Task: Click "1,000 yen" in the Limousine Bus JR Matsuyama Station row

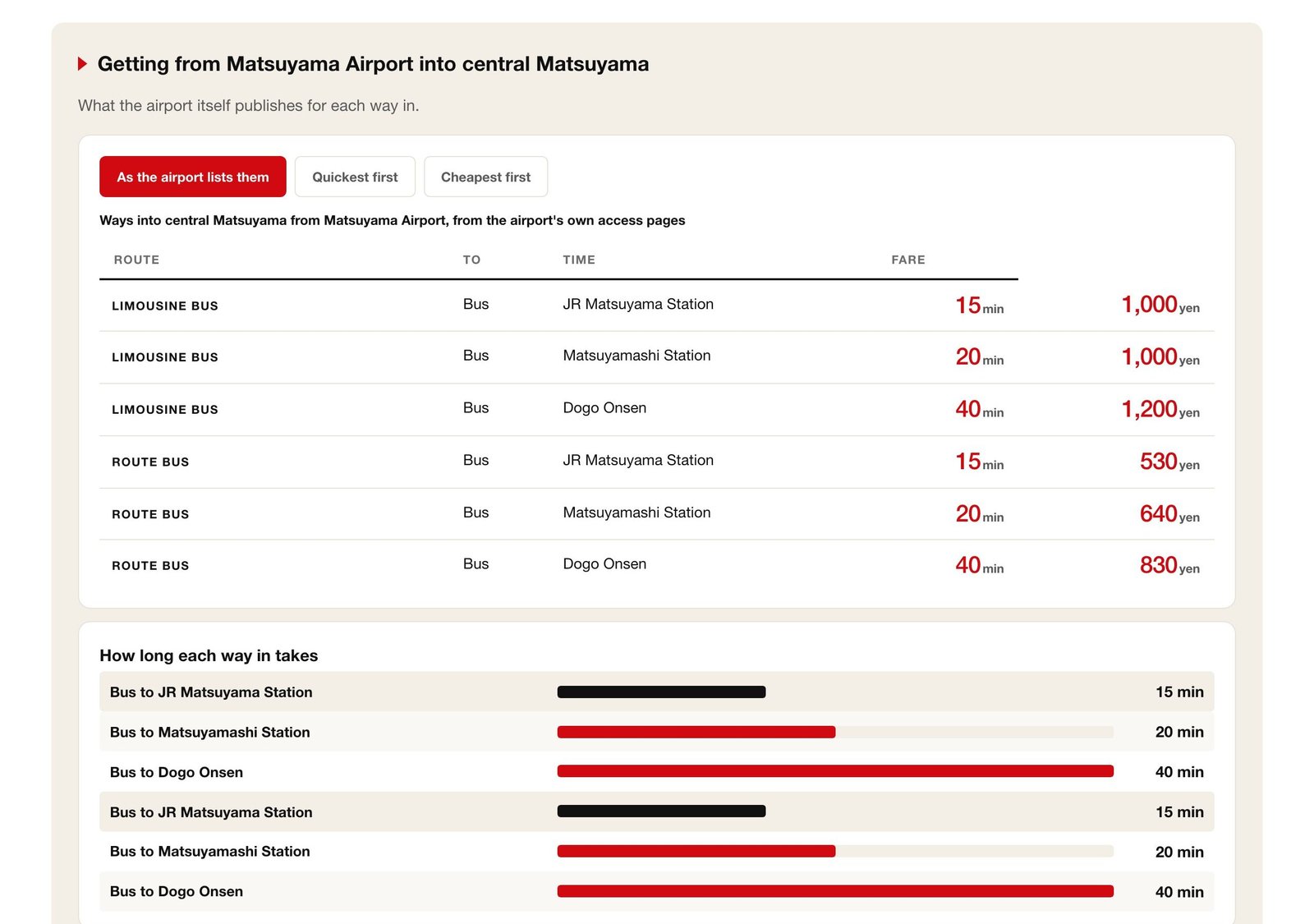Action: coord(1160,305)
